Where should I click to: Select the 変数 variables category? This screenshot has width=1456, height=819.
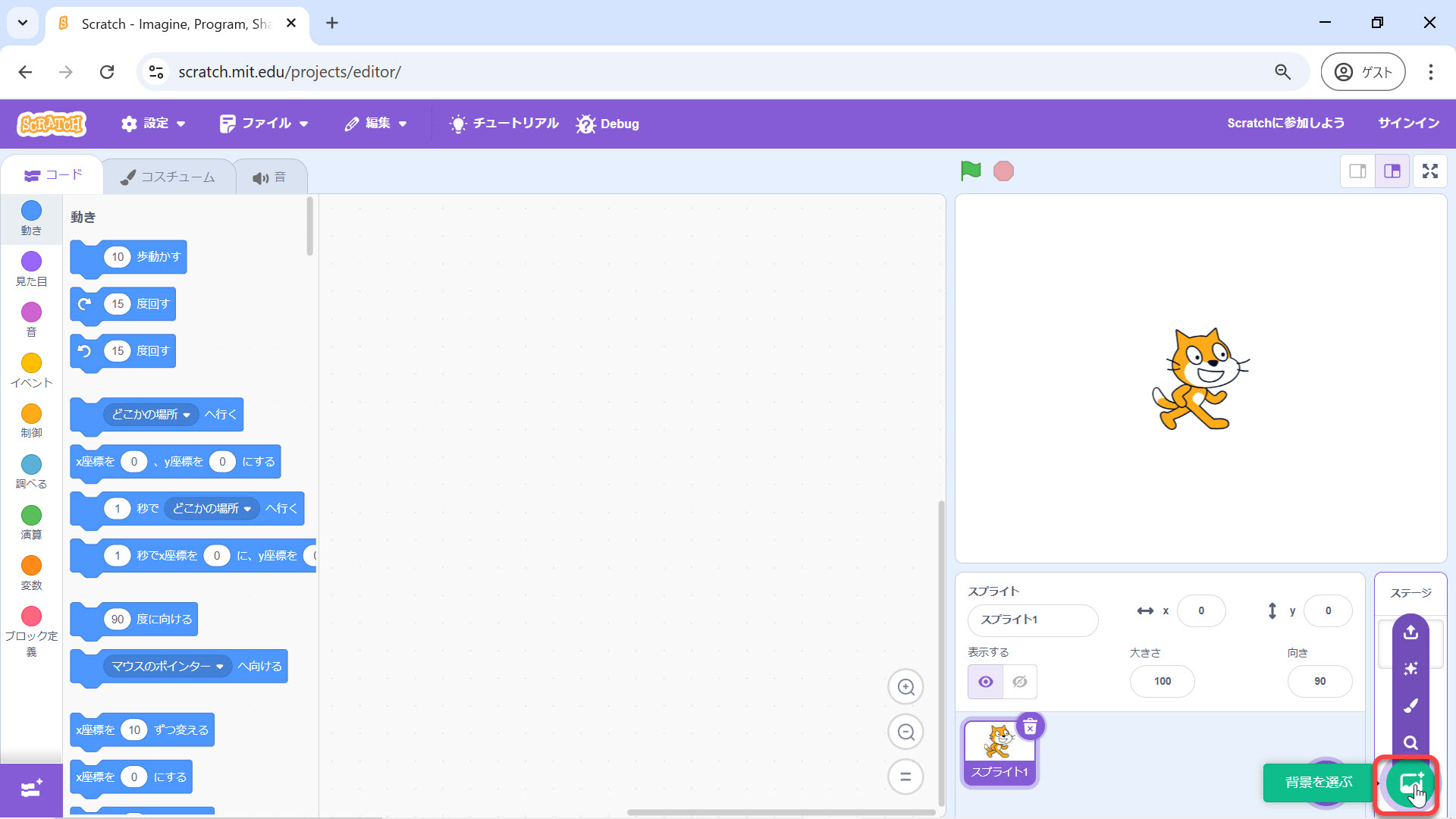coord(31,574)
